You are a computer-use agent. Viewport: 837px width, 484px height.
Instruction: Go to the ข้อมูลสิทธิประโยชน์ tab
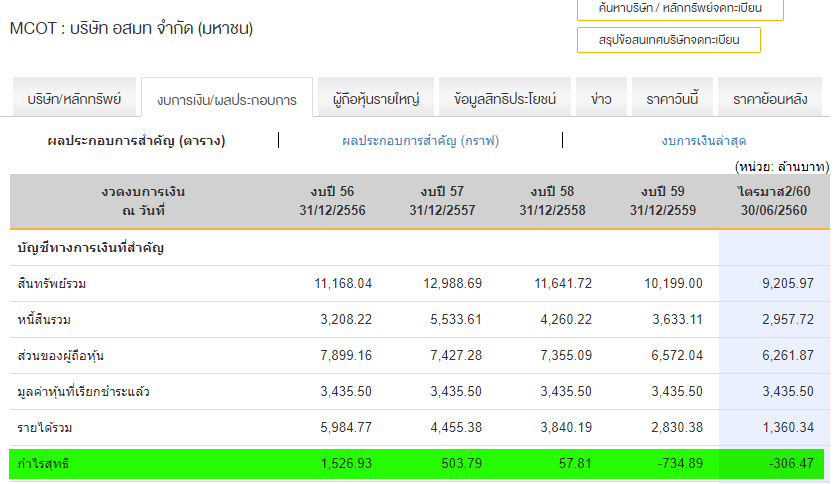[505, 99]
